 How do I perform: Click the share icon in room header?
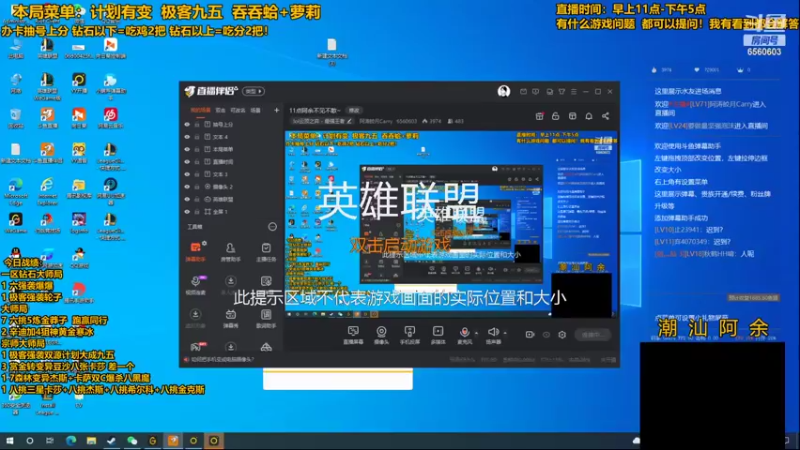click(x=606, y=116)
